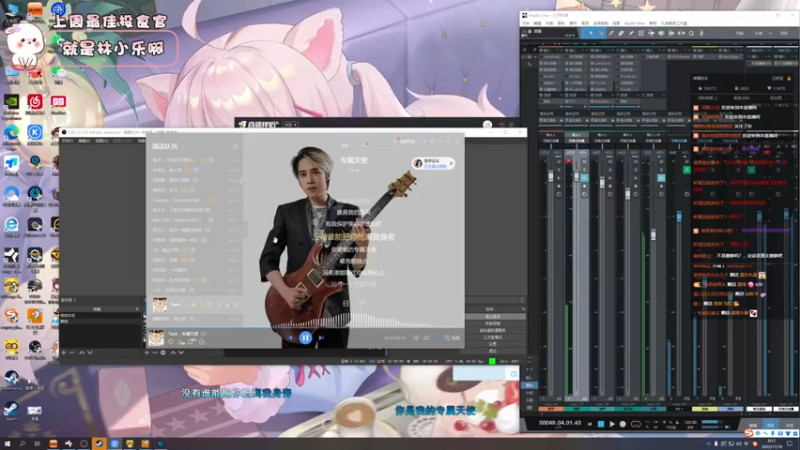Select the FX 1 channel label

pos(679,409)
